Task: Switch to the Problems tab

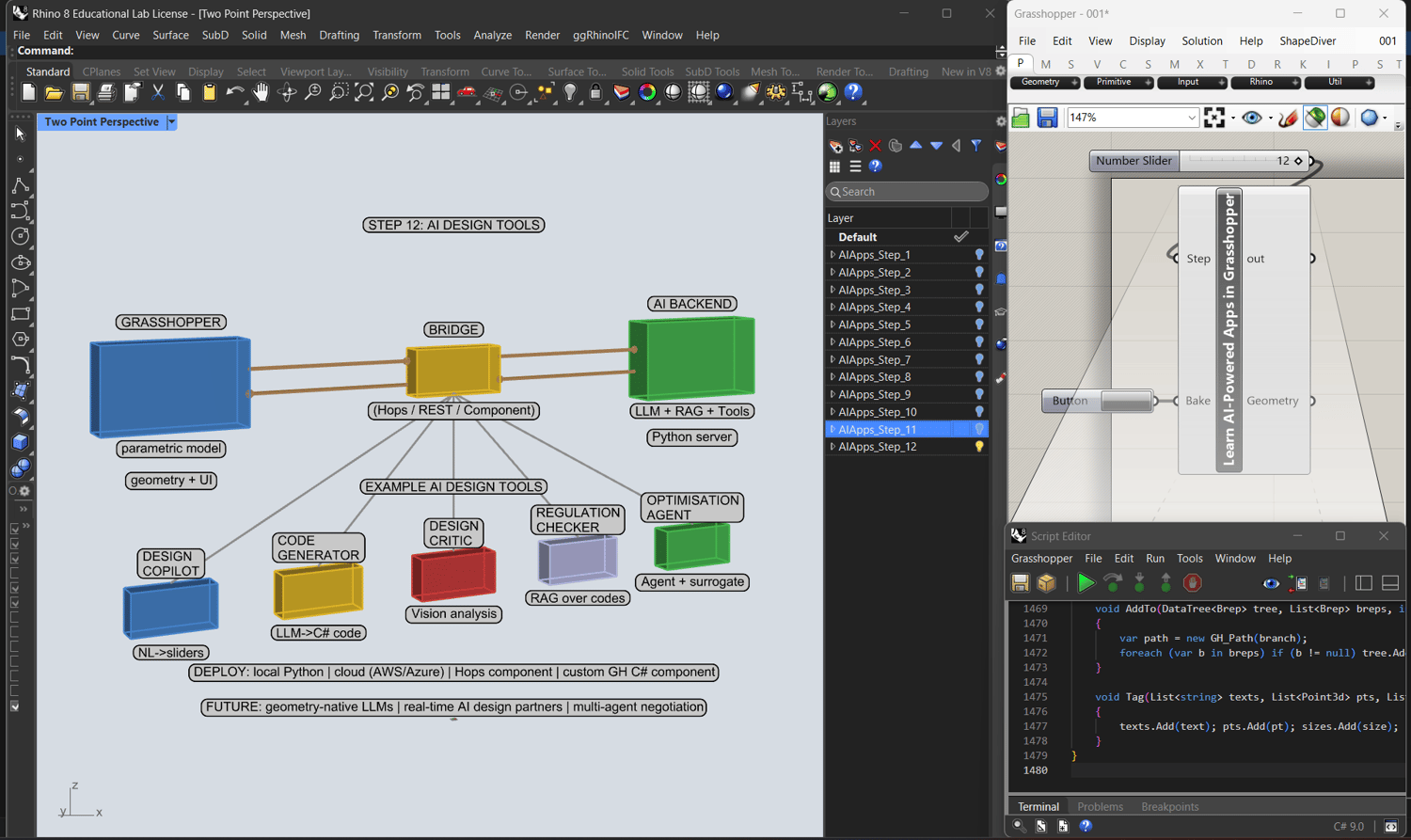Action: [1100, 806]
